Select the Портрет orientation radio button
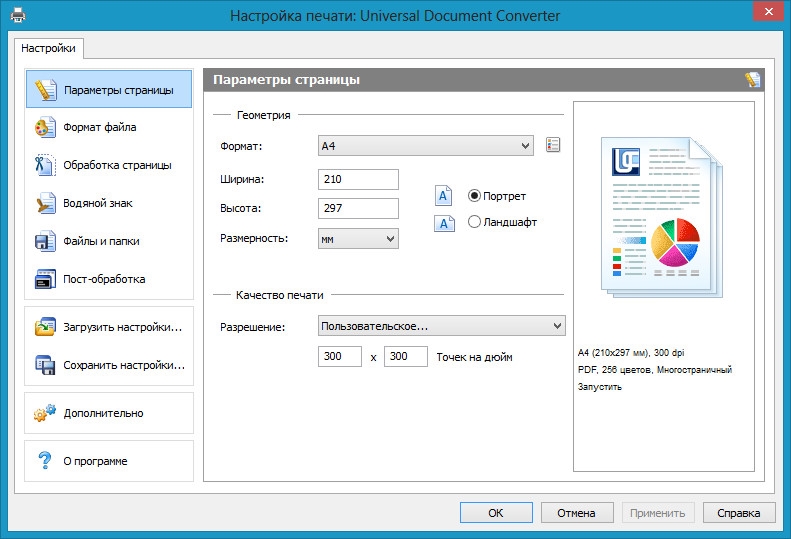Screen dimensions: 791x539 click(475, 196)
